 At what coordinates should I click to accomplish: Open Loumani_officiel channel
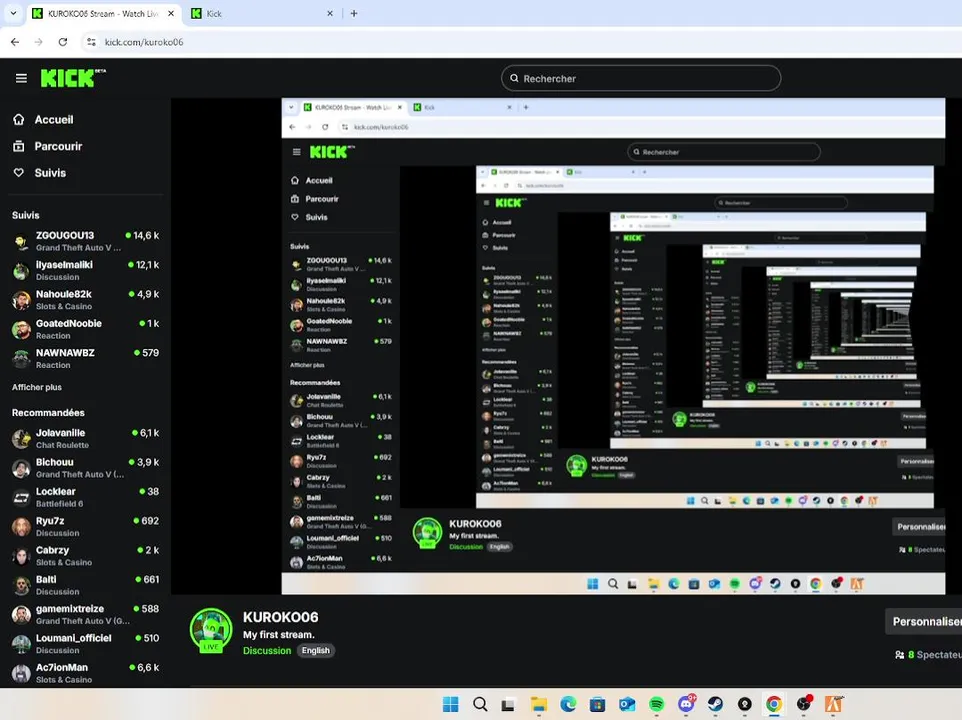85,644
